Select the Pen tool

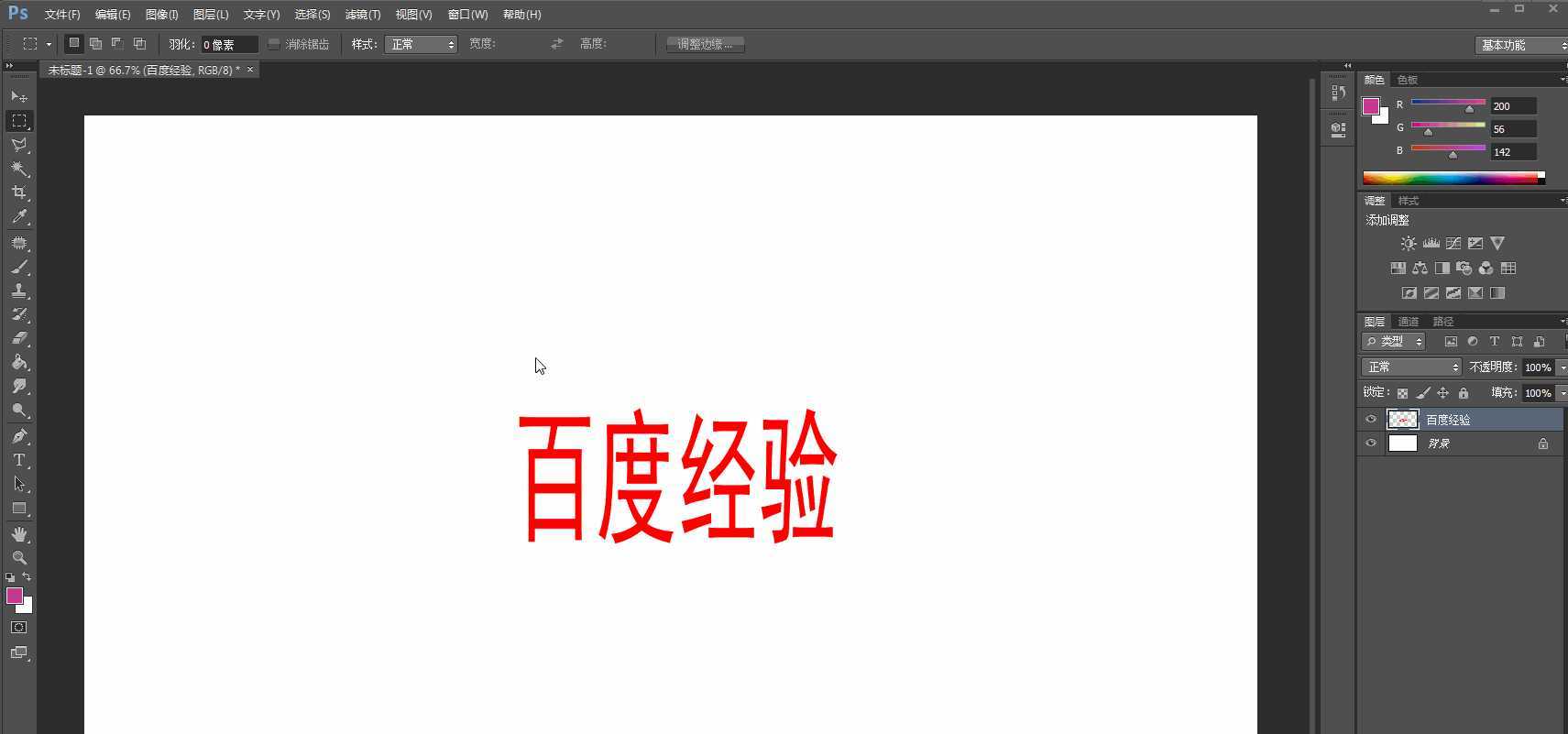click(x=19, y=436)
